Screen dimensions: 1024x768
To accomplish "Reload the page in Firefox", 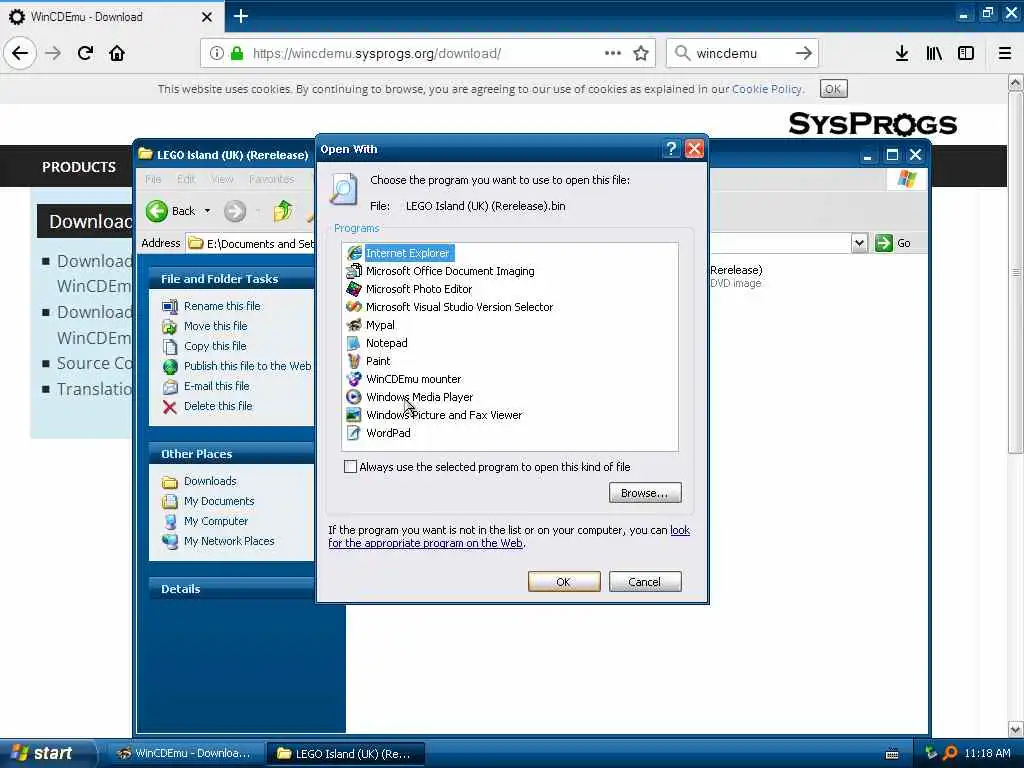I will [85, 53].
